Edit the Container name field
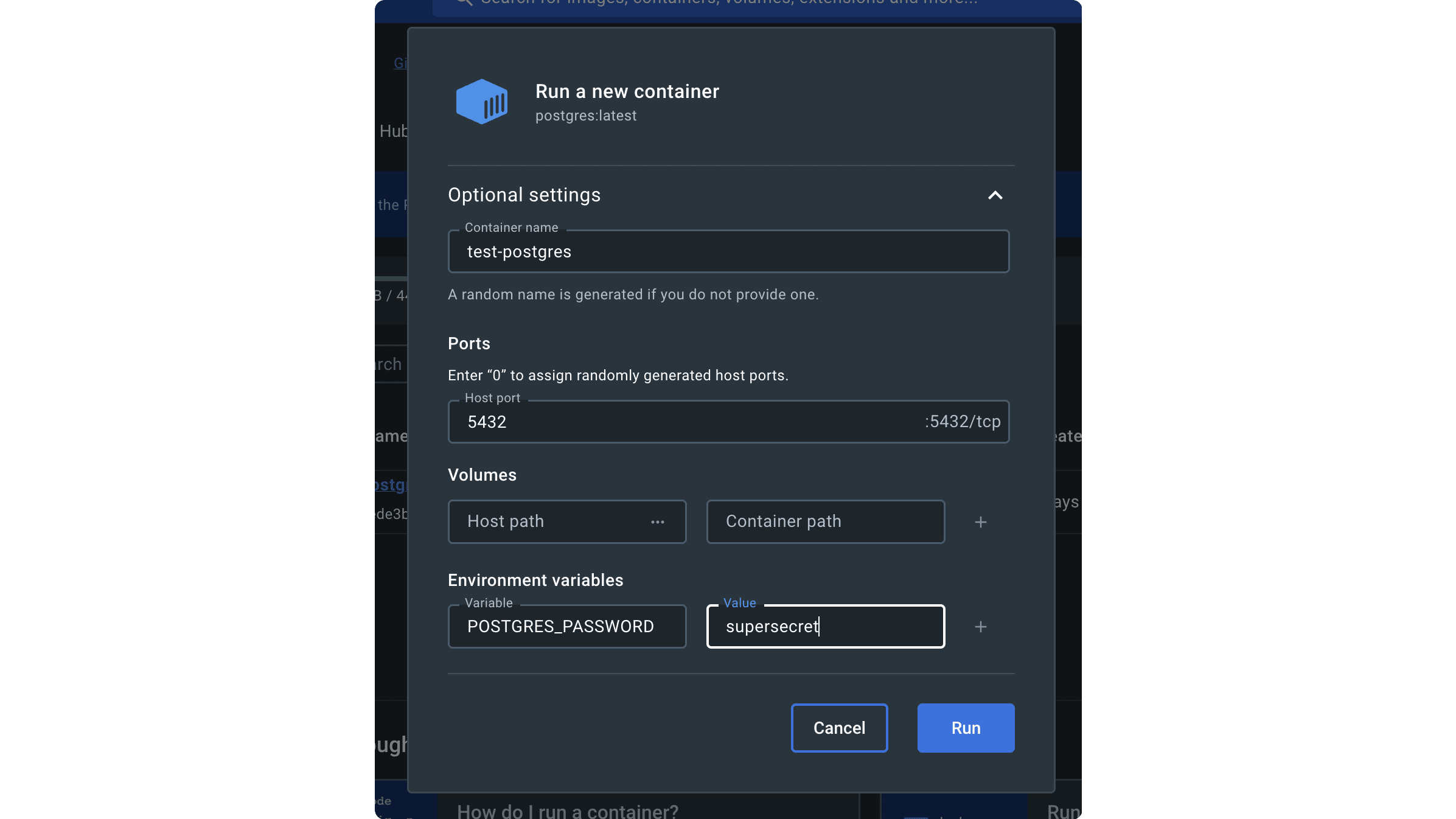This screenshot has width=1456, height=819. coord(728,251)
